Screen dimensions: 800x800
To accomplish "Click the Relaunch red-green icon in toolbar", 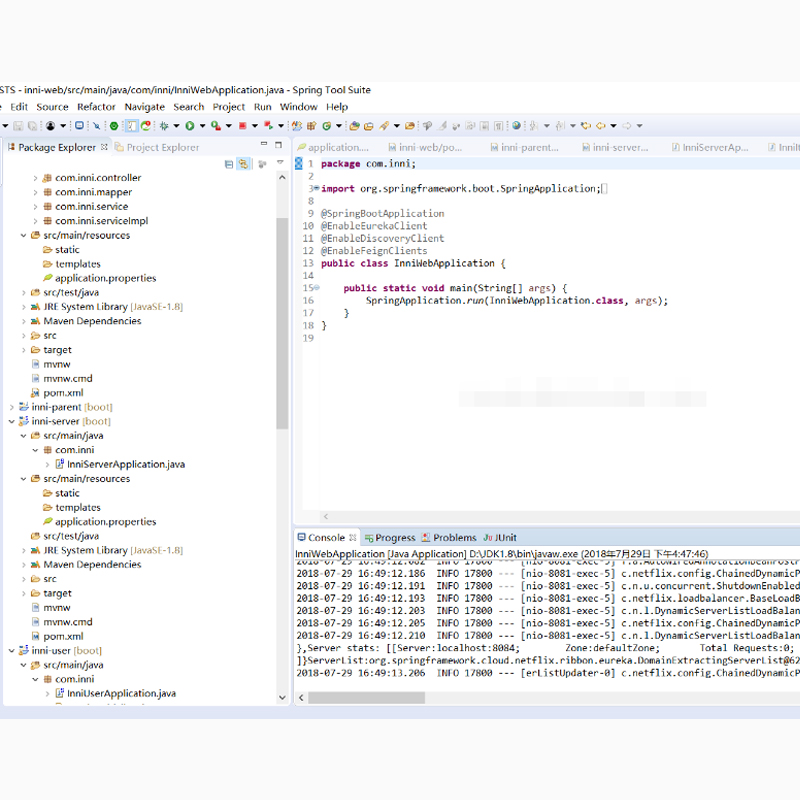I will point(269,126).
